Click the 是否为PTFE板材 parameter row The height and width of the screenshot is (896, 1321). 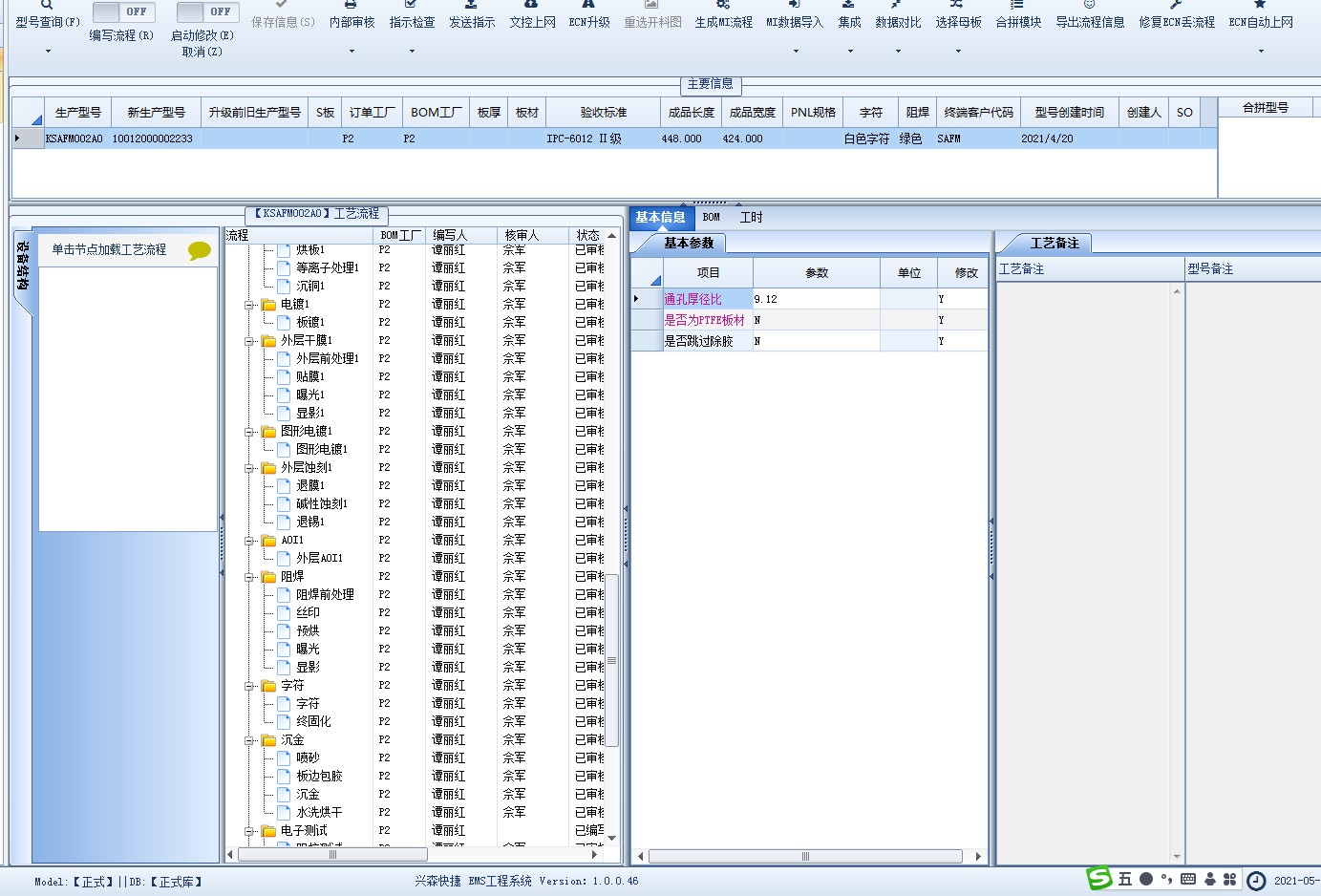tap(810, 320)
